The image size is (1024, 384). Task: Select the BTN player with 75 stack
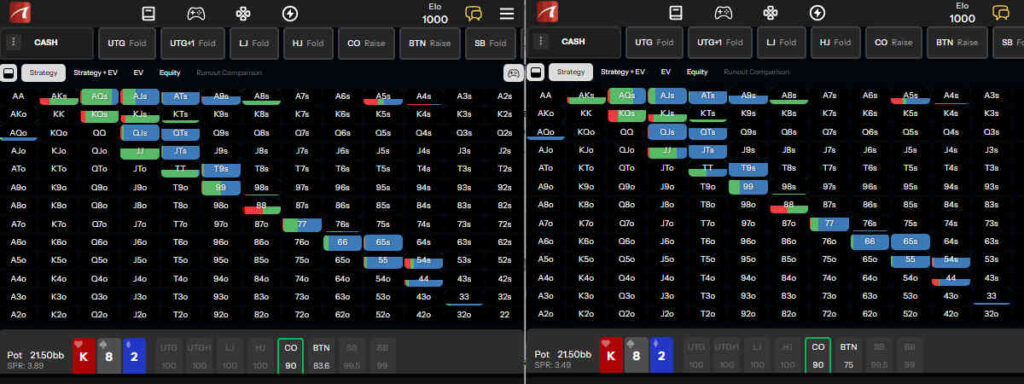pos(848,357)
